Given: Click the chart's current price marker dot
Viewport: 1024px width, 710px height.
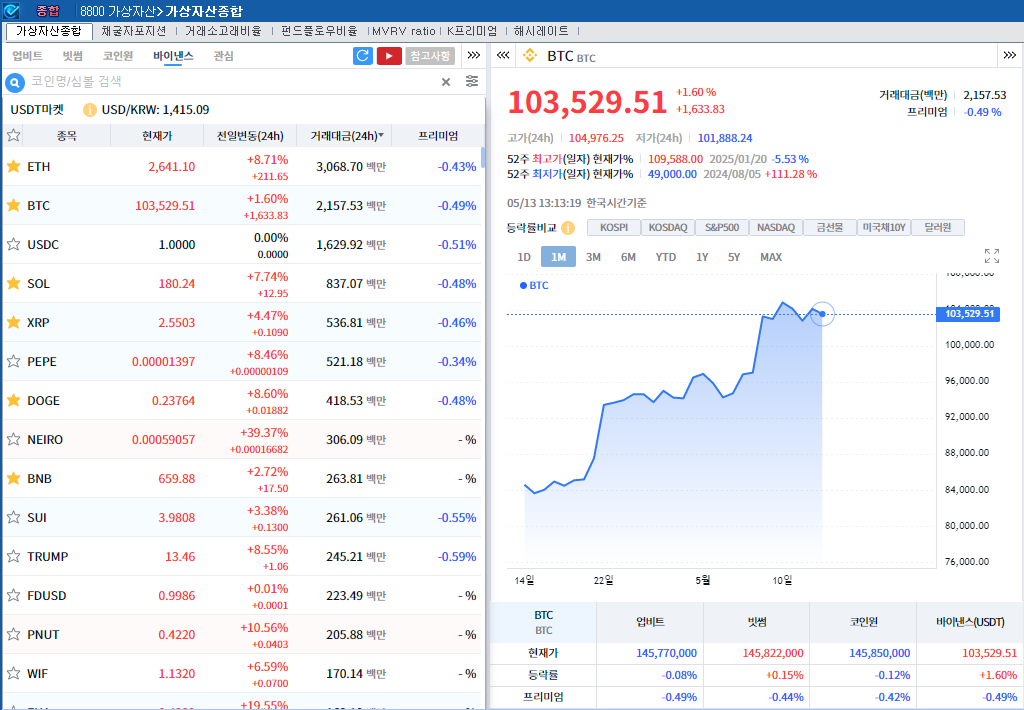Looking at the screenshot, I should point(822,314).
